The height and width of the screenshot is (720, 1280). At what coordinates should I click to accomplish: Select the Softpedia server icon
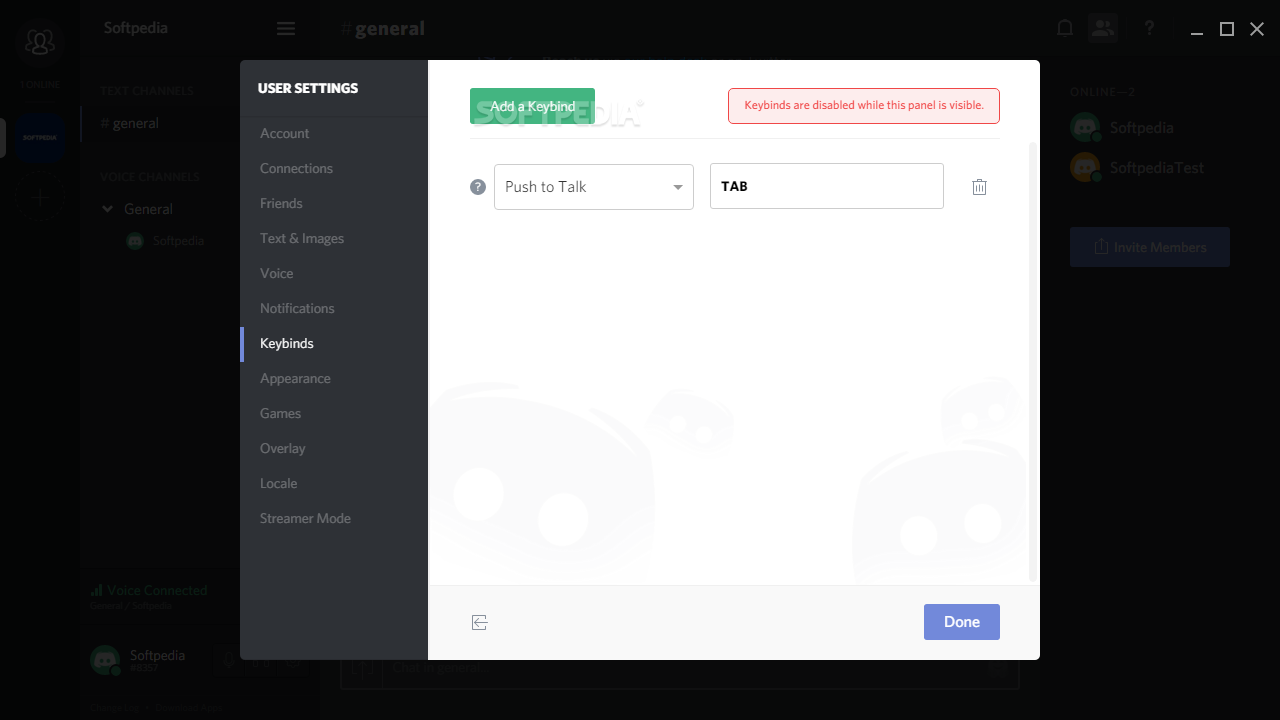(40, 137)
